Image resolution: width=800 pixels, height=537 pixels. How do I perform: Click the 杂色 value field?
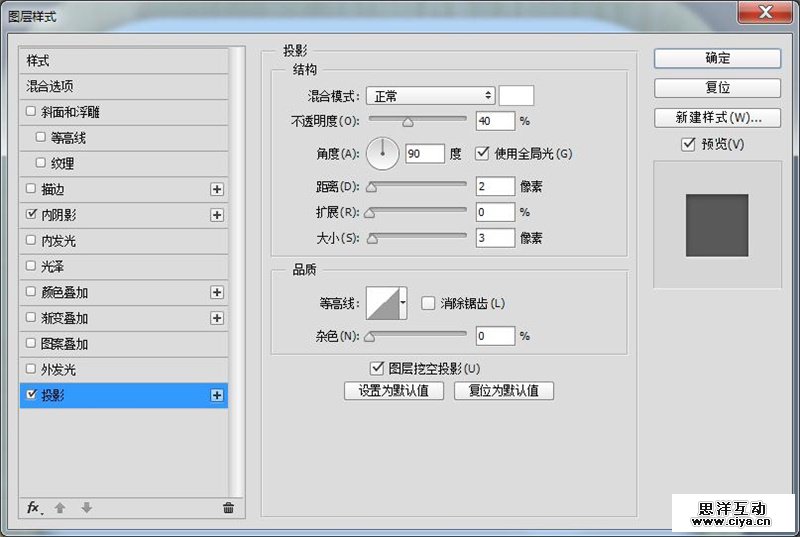(495, 336)
